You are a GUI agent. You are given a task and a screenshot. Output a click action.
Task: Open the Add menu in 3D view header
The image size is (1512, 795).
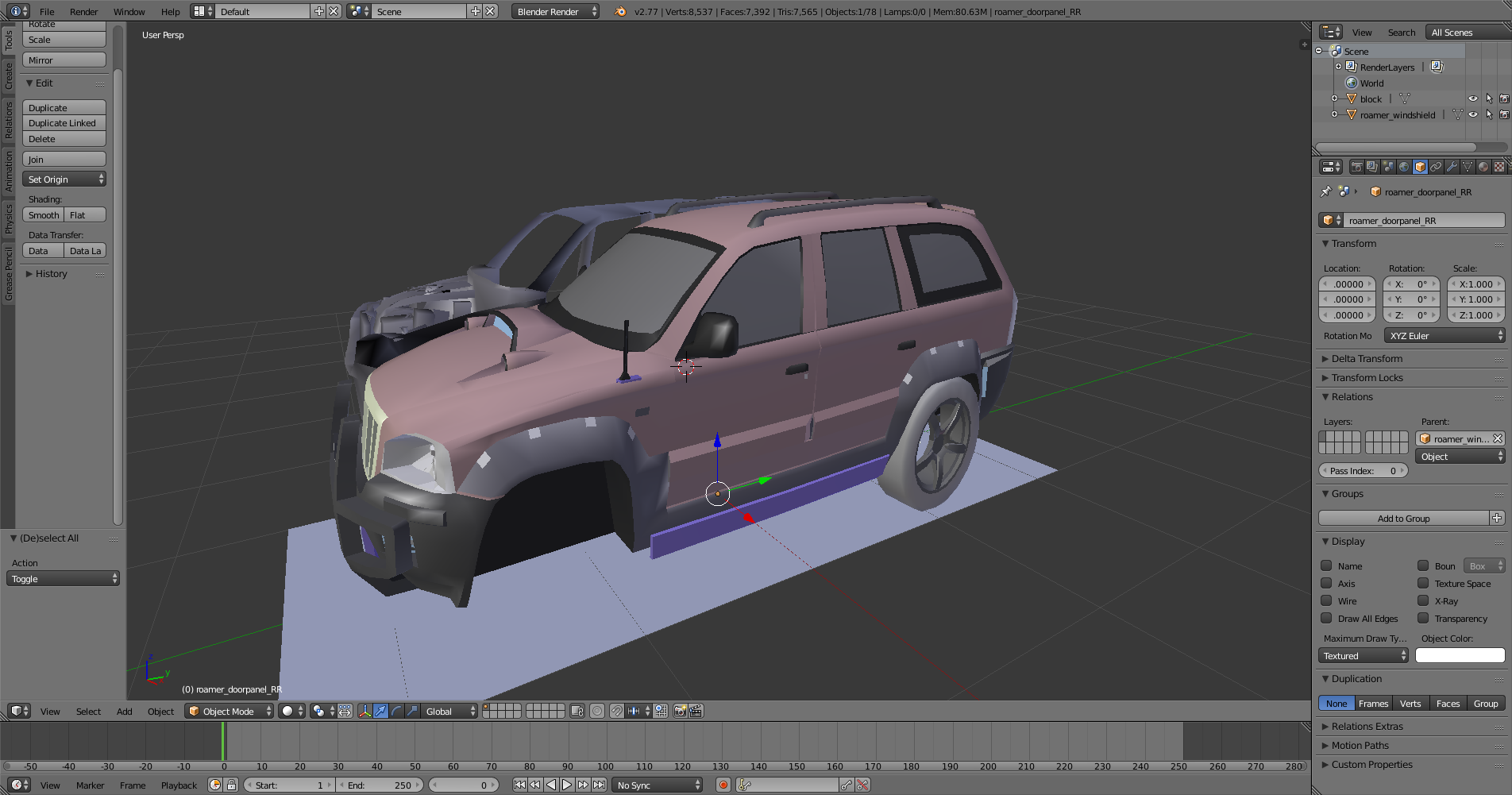point(125,711)
